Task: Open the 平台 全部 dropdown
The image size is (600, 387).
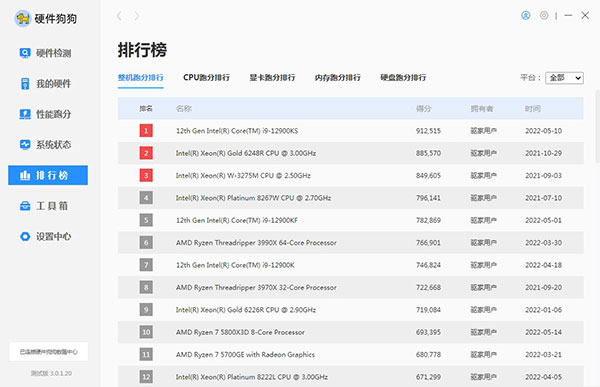Action: click(564, 78)
